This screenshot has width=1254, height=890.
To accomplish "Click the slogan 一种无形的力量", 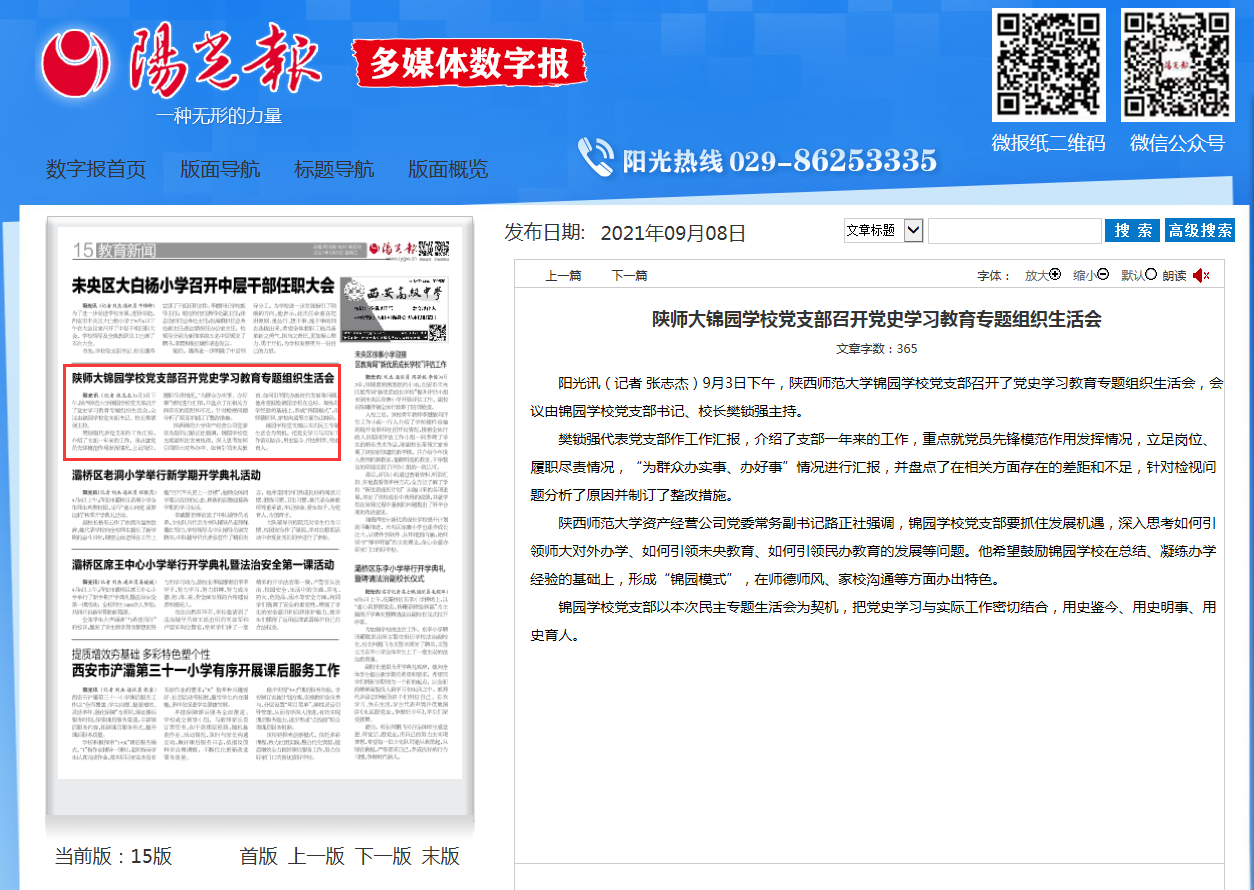I will pyautogui.click(x=219, y=116).
